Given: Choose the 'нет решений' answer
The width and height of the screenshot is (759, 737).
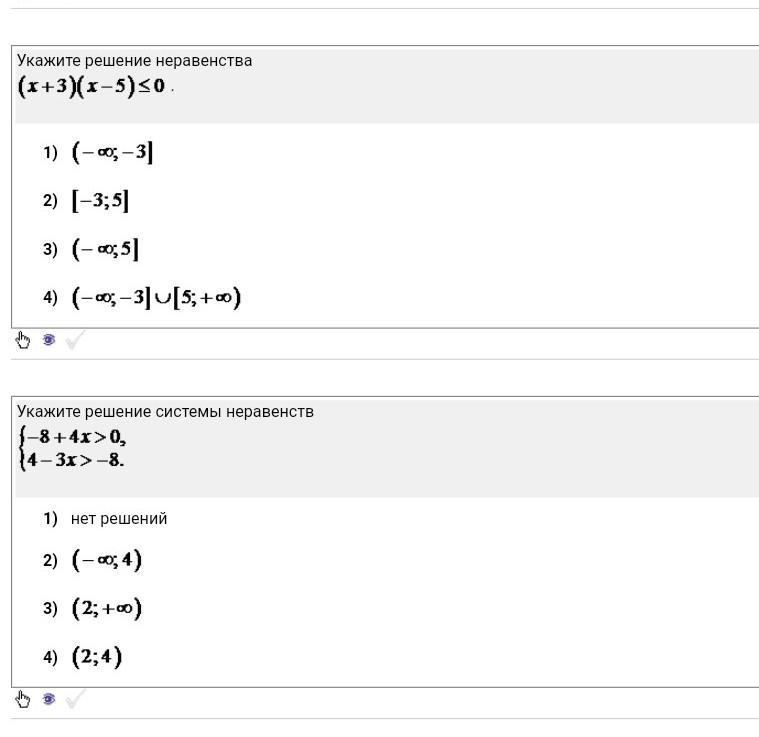Looking at the screenshot, I should (119, 519).
